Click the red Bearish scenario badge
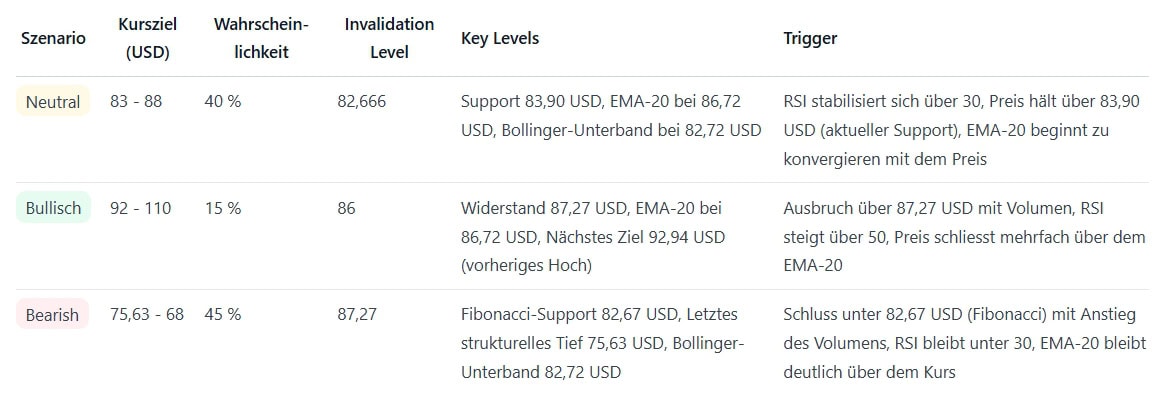Screen dimensions: 1164x414 coord(52,315)
